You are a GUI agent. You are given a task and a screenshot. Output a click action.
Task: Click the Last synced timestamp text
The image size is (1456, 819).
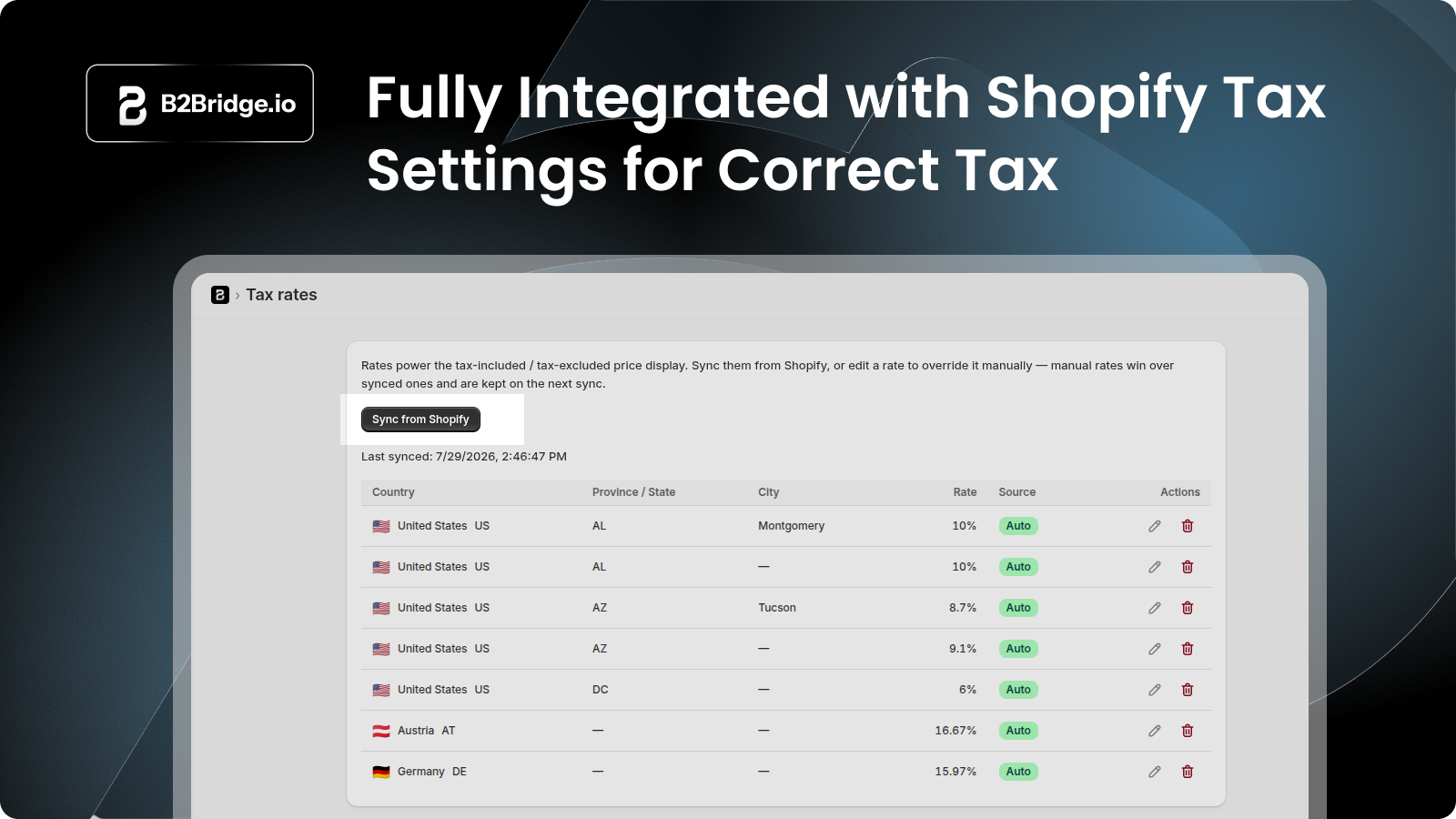click(464, 457)
